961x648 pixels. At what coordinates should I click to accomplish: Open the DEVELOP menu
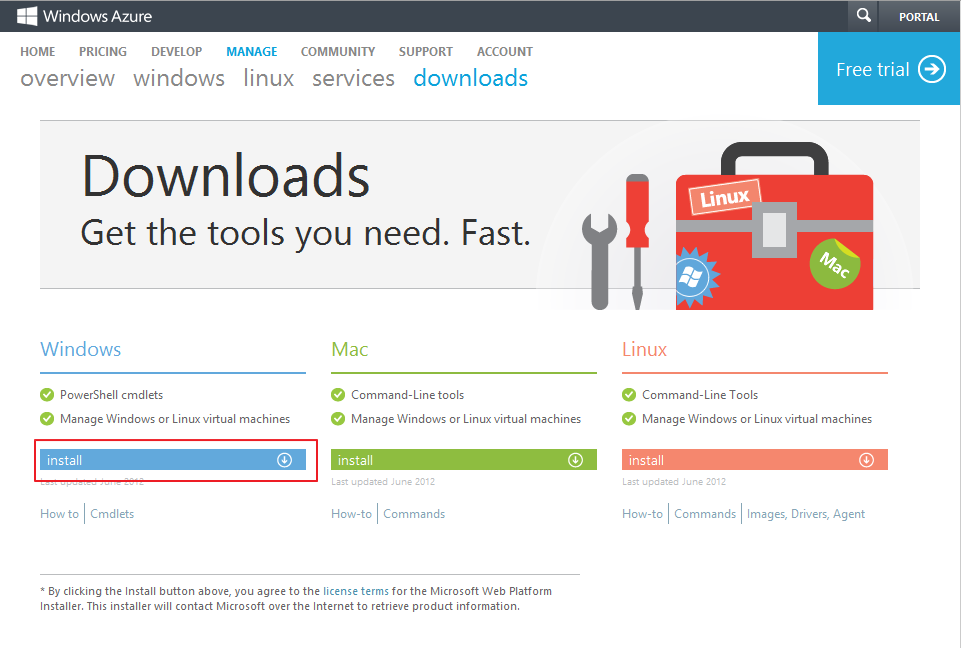(177, 51)
